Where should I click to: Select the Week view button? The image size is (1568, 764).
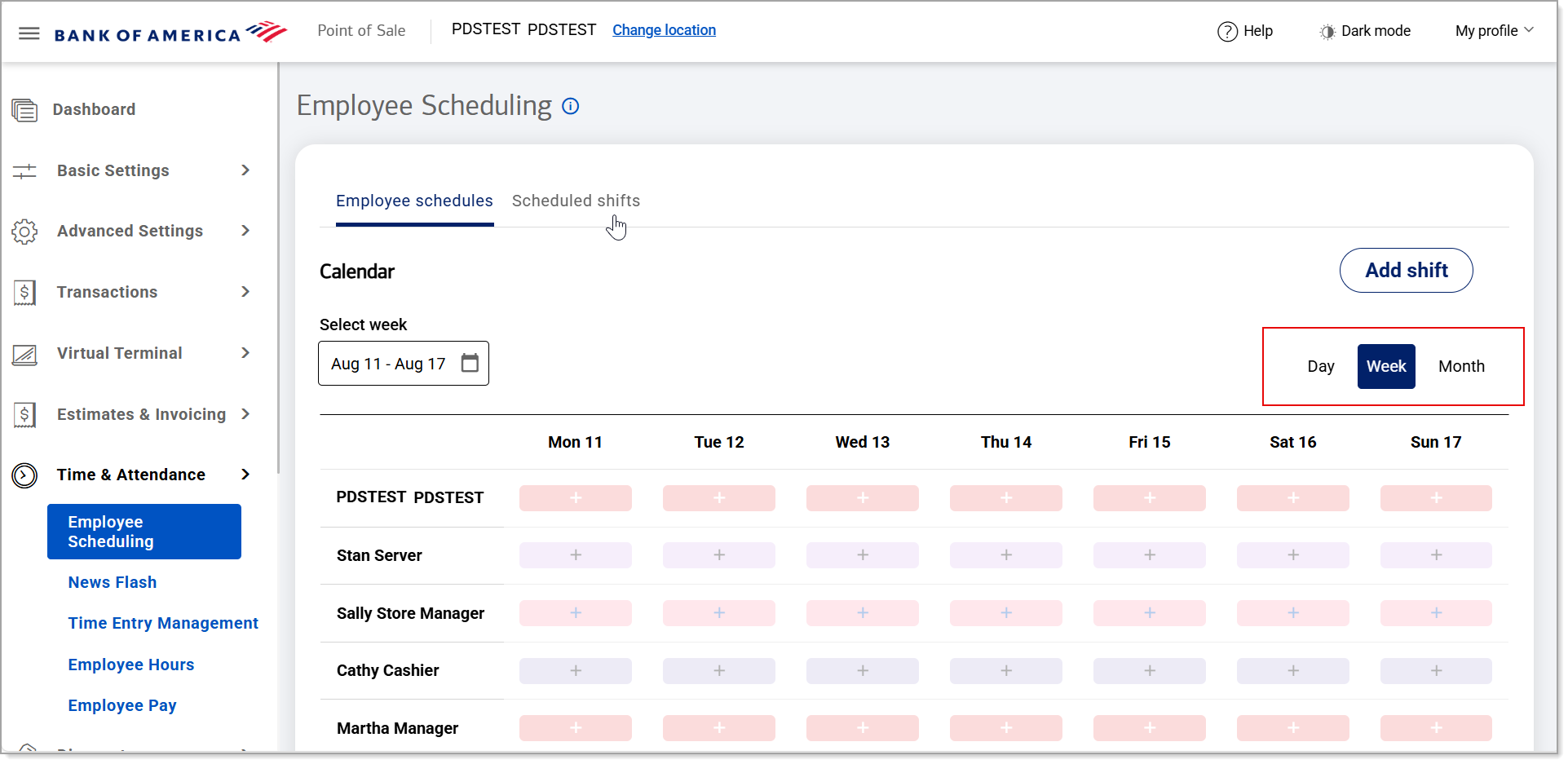[1386, 366]
